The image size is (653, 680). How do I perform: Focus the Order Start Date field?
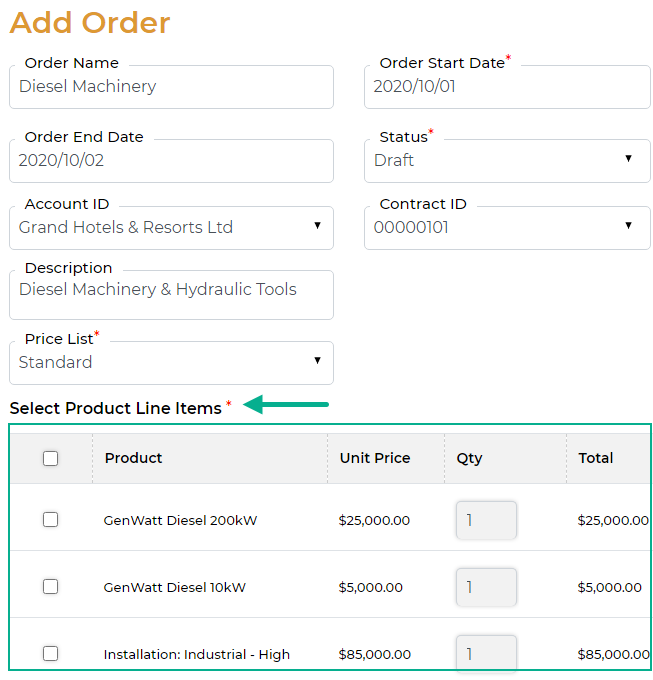click(507, 87)
